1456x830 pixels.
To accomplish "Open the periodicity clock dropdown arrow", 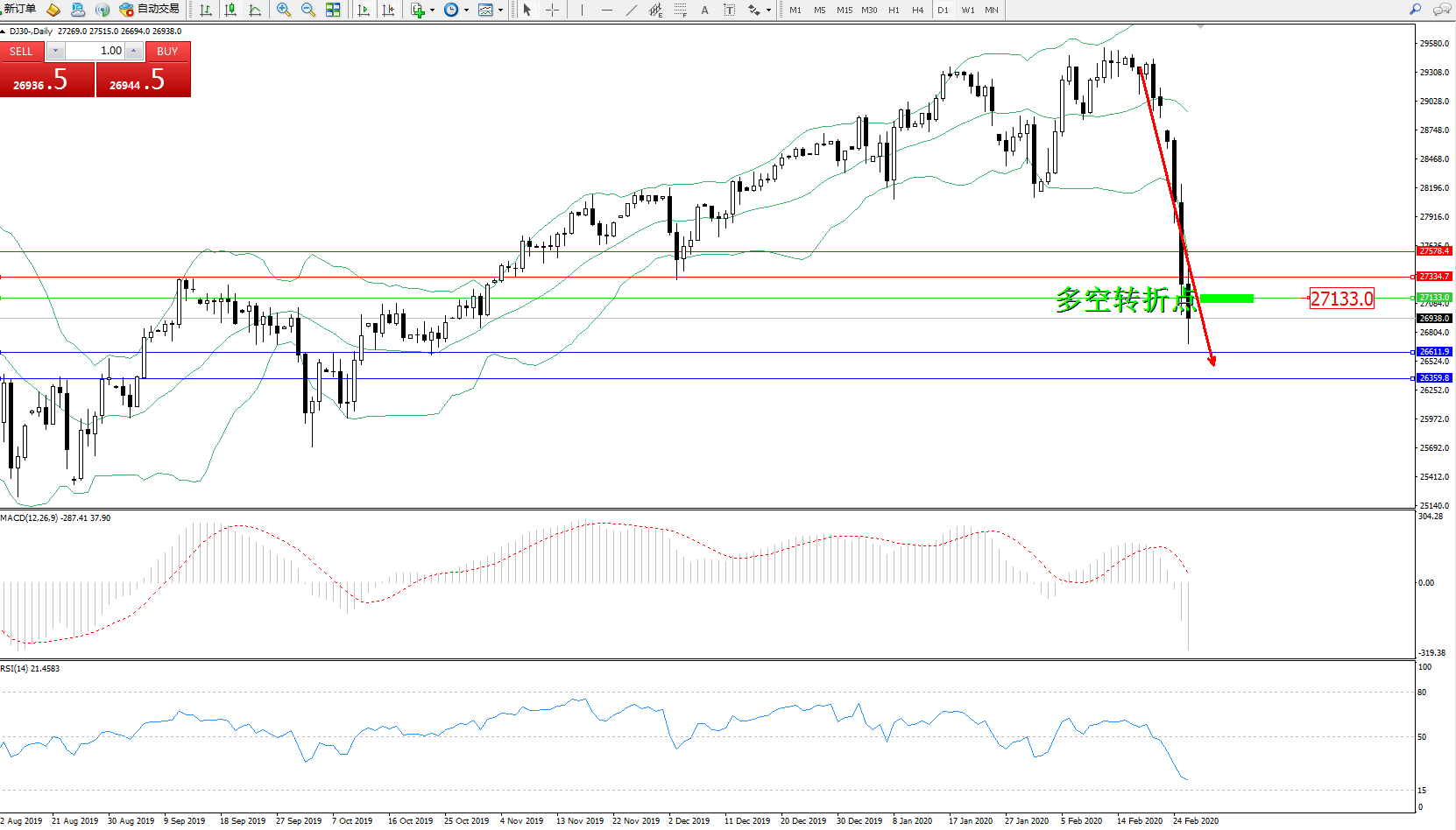I will (x=466, y=11).
